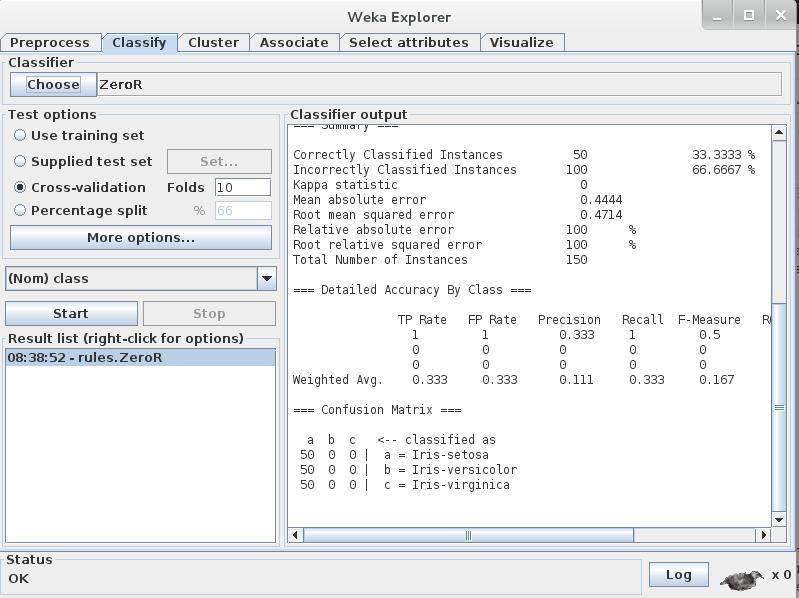Screen dimensions: 799x598
Task: Open the Cluster tab
Action: (x=213, y=42)
